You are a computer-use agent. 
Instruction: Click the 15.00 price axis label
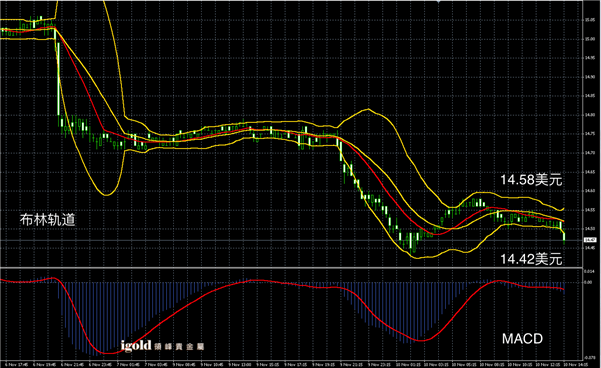tap(589, 39)
